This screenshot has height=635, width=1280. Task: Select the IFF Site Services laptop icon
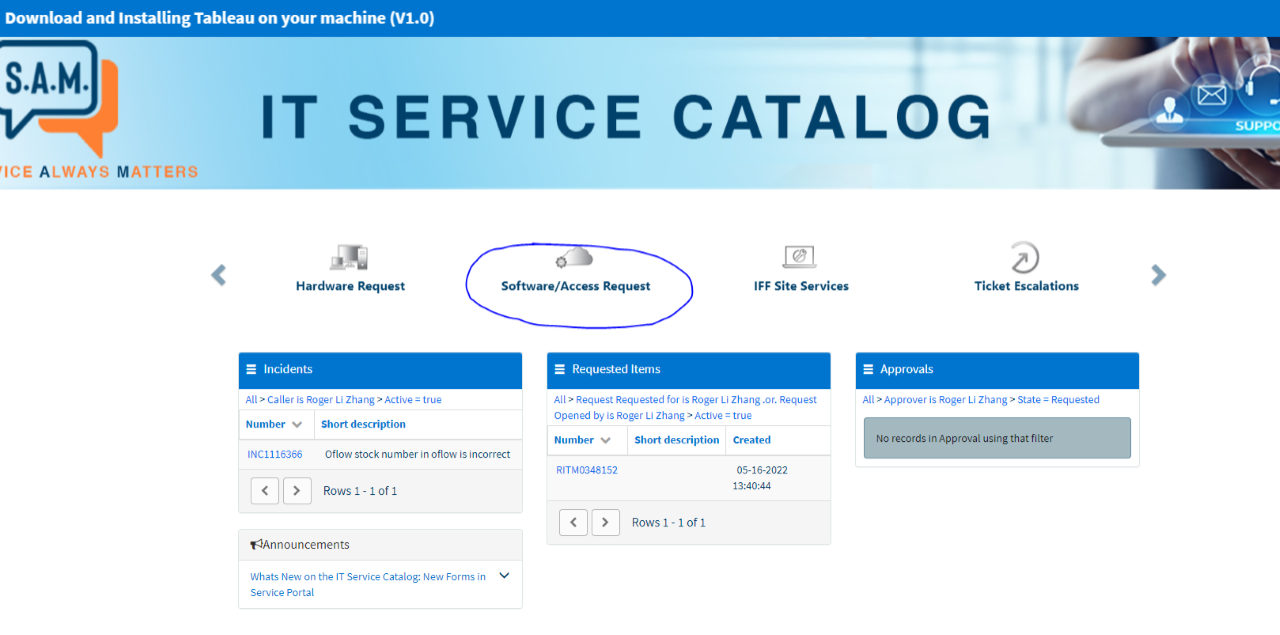pyautogui.click(x=800, y=257)
